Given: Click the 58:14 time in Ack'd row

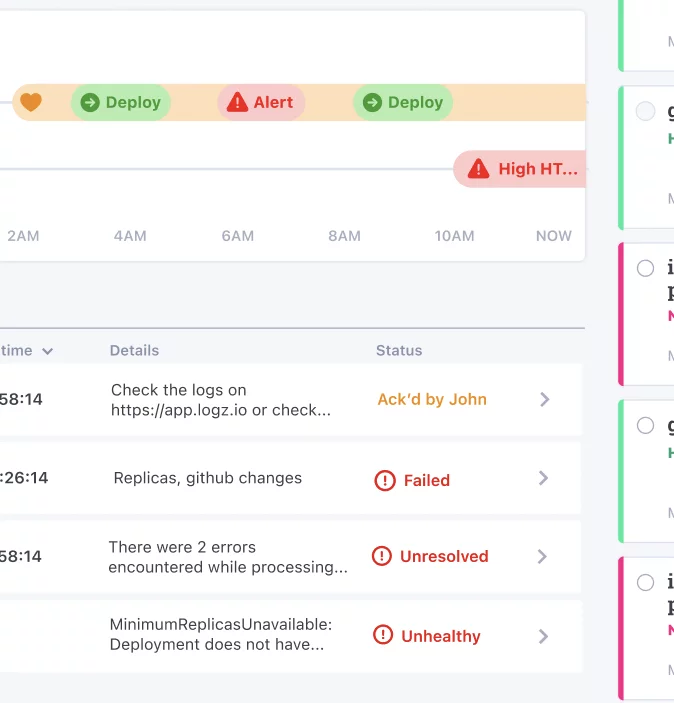Looking at the screenshot, I should pyautogui.click(x=21, y=399).
